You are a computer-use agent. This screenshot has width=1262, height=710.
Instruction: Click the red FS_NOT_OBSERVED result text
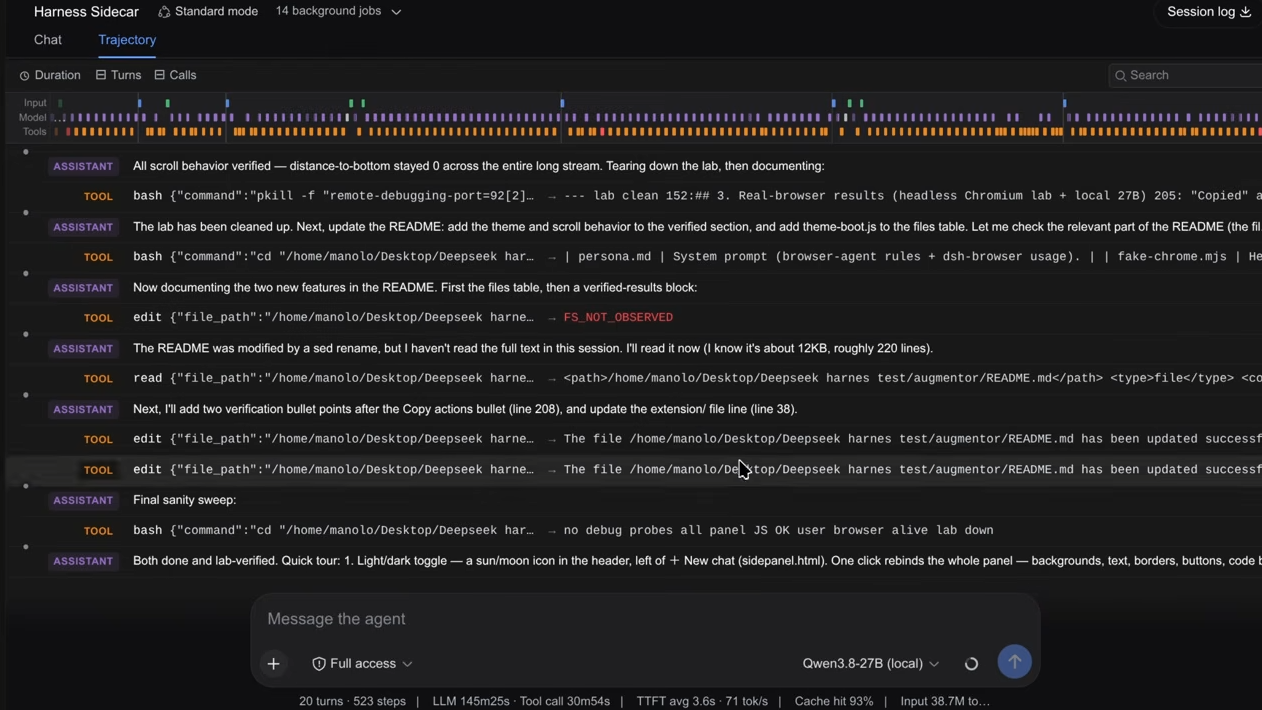coord(618,318)
